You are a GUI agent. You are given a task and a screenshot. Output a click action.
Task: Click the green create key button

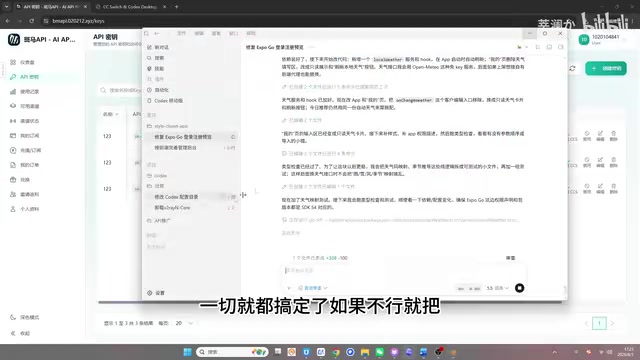[606, 68]
